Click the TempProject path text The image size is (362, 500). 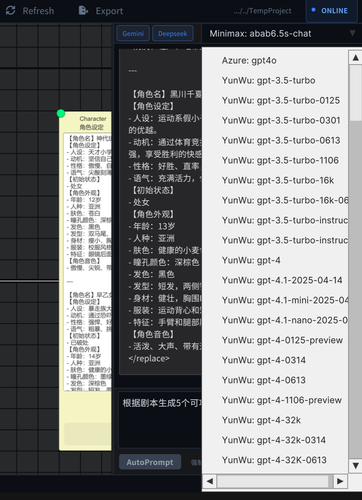tap(262, 11)
